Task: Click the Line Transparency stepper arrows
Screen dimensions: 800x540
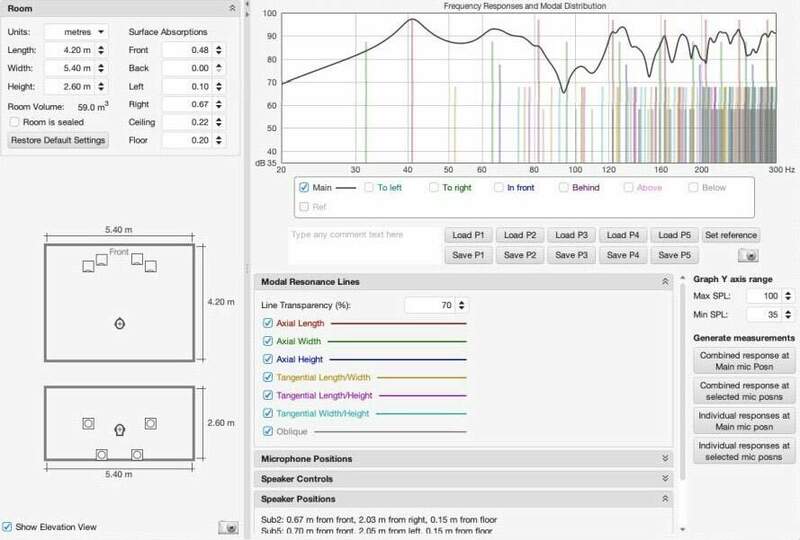Action: (462, 304)
